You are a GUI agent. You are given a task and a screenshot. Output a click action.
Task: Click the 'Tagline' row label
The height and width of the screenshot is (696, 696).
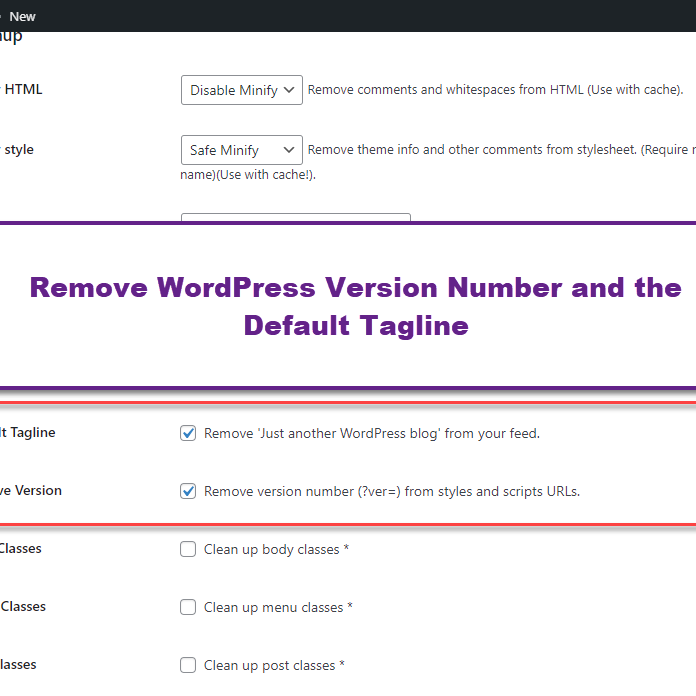tap(33, 432)
